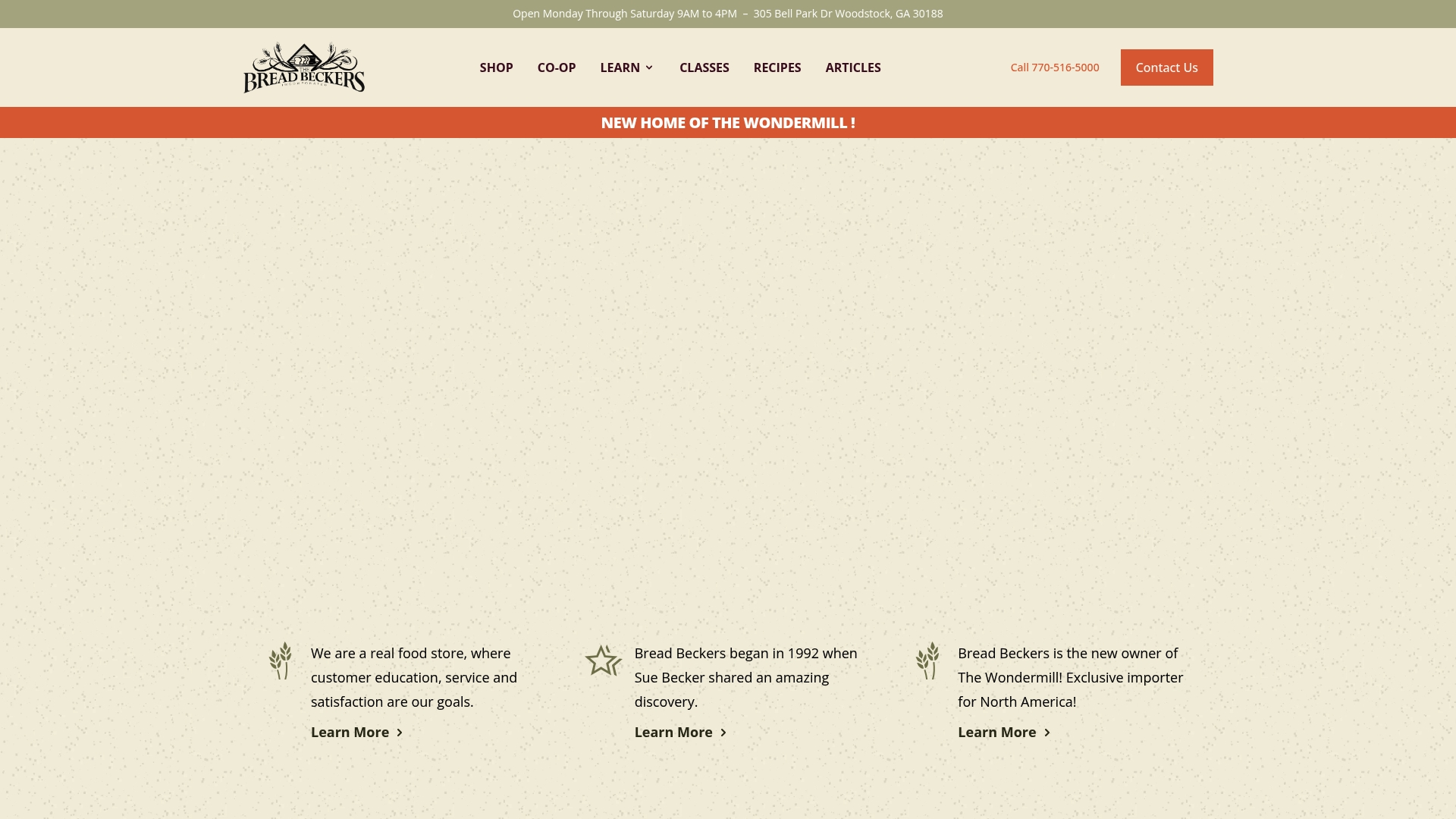This screenshot has width=1456, height=819.
Task: Click the 305 Bell Park Dr Woodstock address
Action: pos(848,14)
